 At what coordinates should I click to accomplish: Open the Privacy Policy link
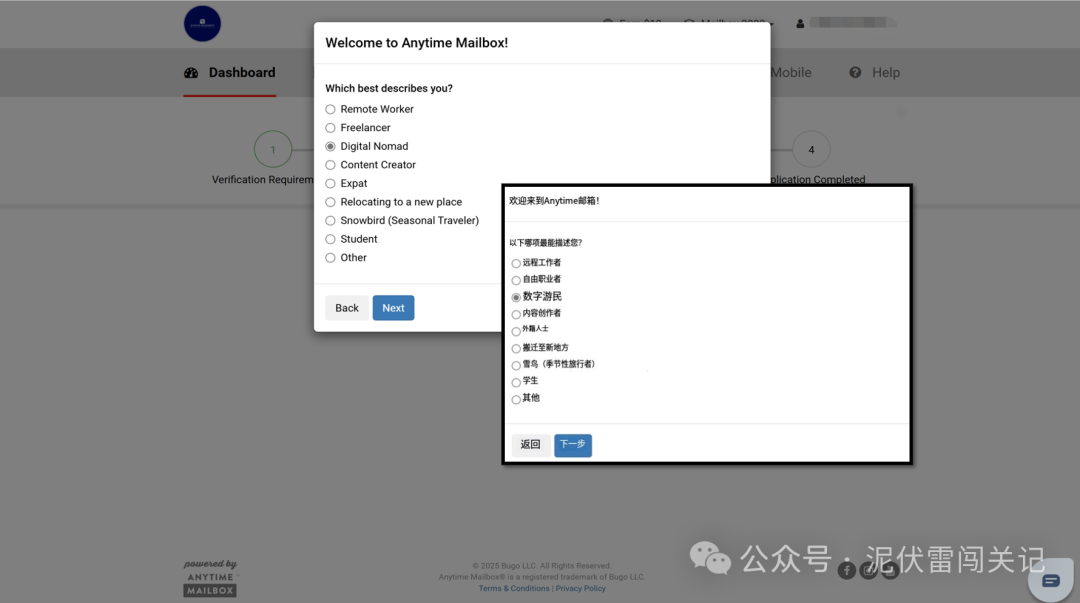[x=581, y=589]
